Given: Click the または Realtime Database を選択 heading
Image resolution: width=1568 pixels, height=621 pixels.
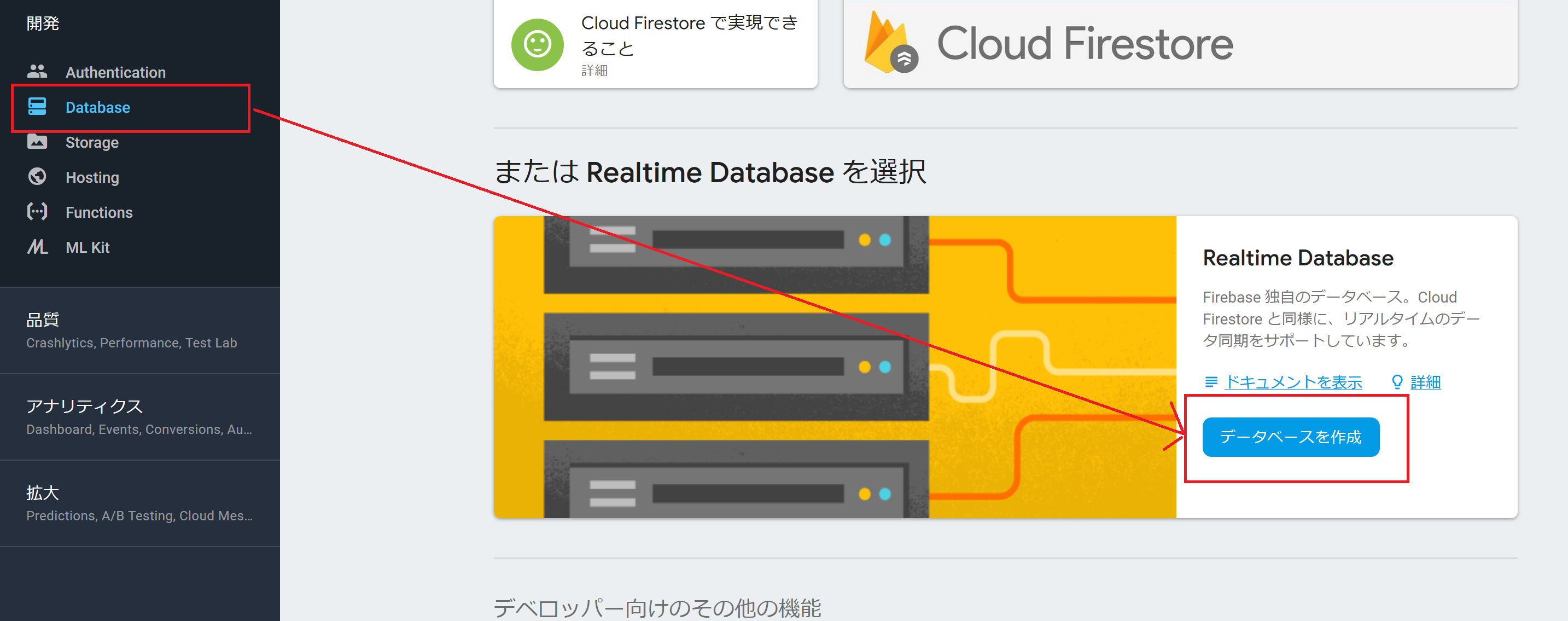Looking at the screenshot, I should click(x=710, y=172).
